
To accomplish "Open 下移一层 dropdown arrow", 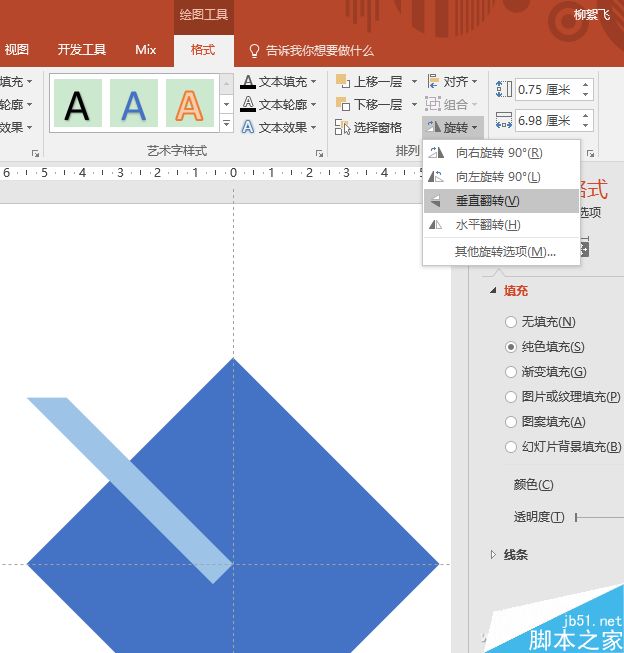I will [x=414, y=104].
